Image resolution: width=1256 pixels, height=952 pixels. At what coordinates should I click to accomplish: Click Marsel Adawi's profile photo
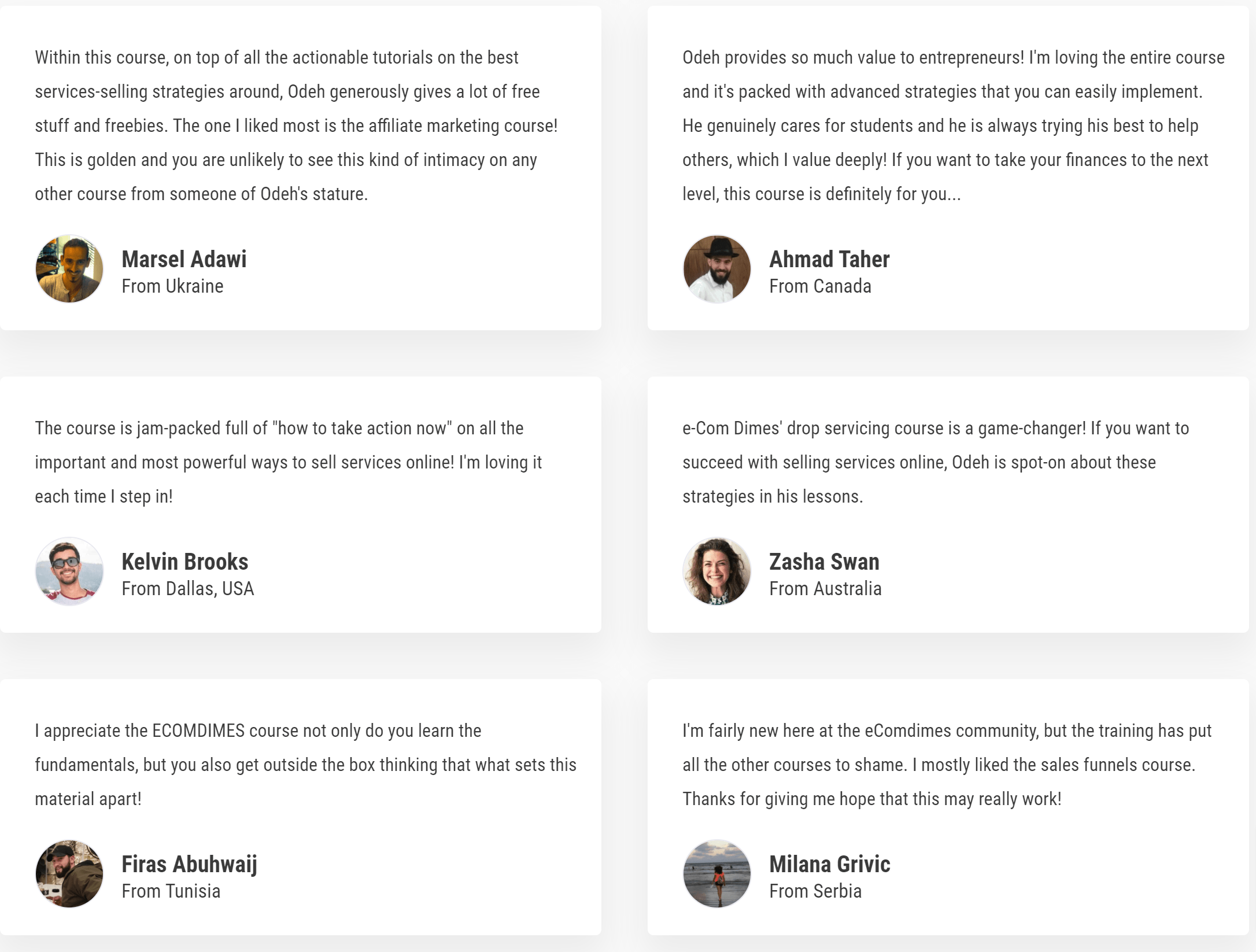[x=69, y=269]
